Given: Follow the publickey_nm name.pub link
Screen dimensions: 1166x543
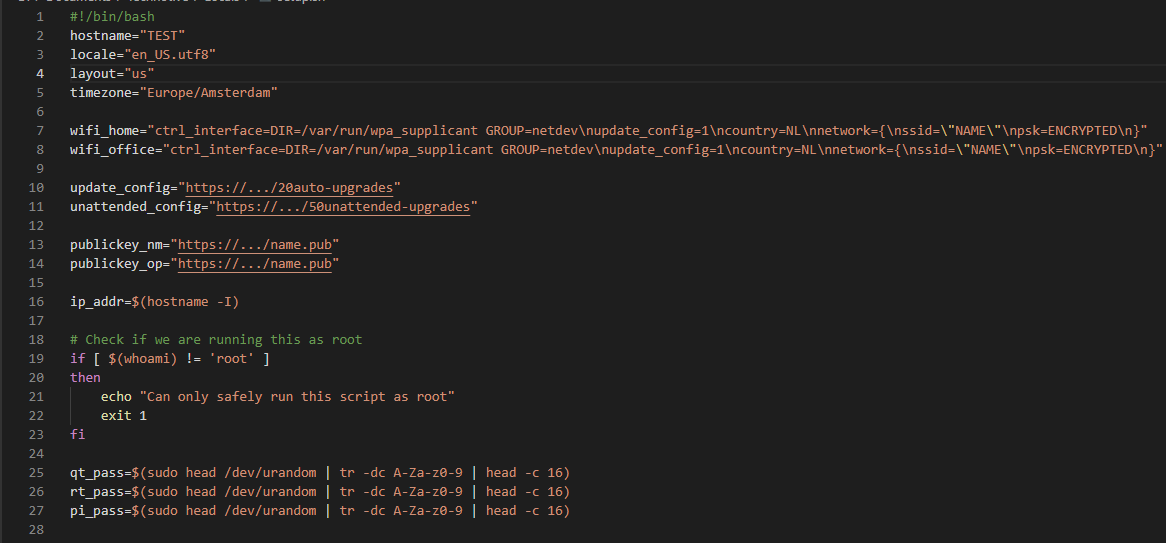Looking at the screenshot, I should click(x=255, y=245).
